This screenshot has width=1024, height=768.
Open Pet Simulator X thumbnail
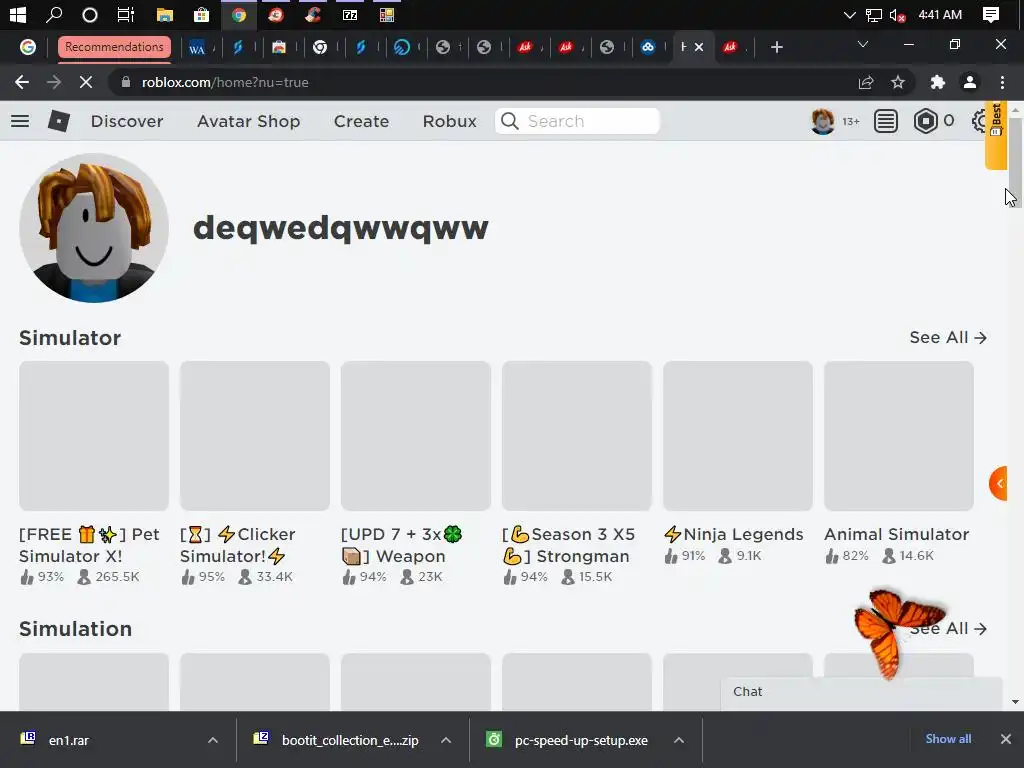(94, 436)
